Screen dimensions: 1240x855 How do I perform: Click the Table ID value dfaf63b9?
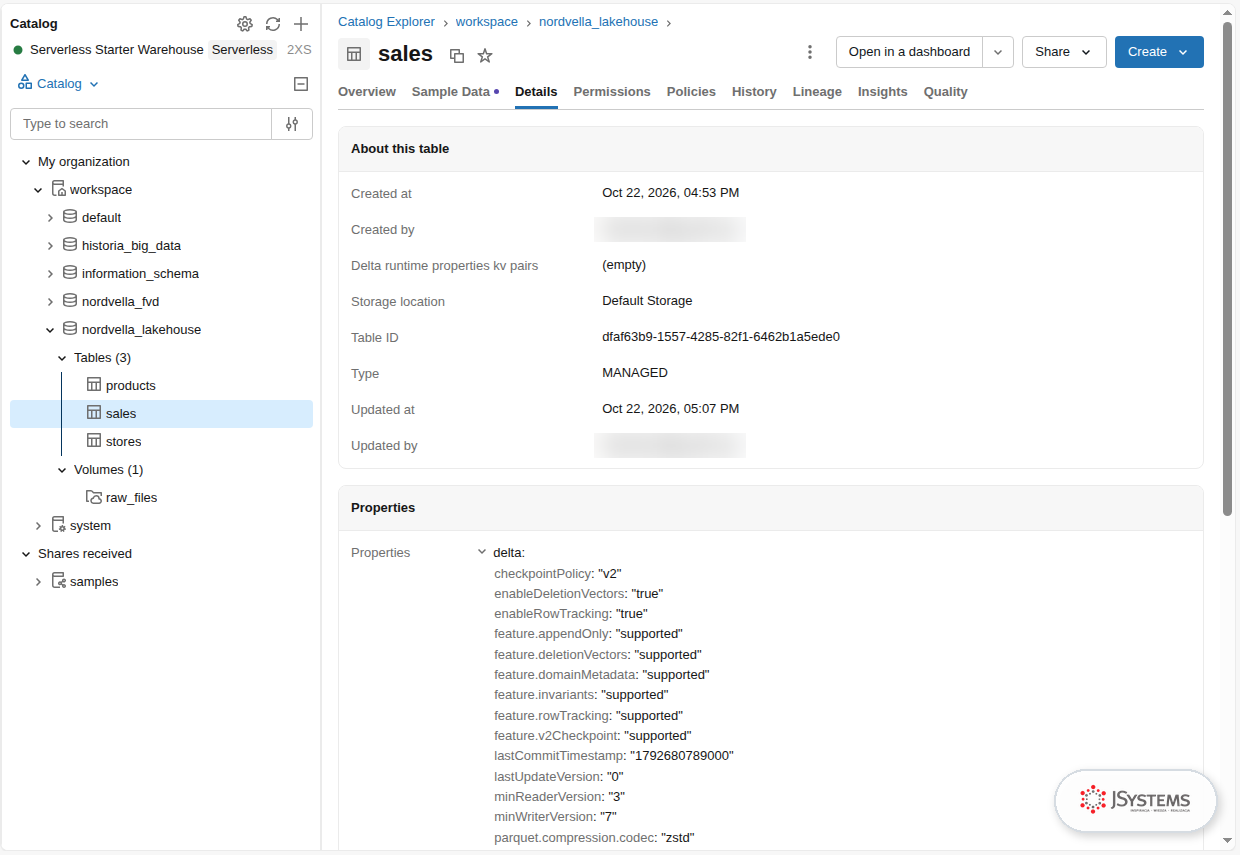[x=721, y=337]
